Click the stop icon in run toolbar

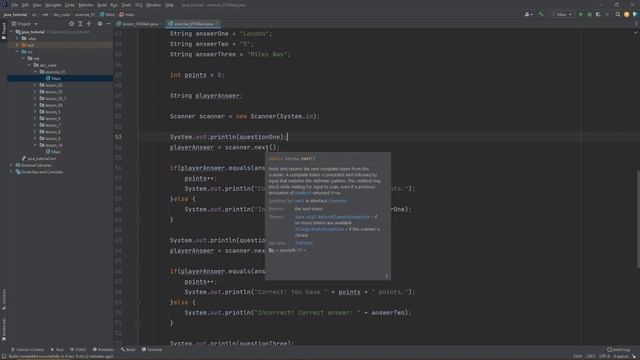607,14
